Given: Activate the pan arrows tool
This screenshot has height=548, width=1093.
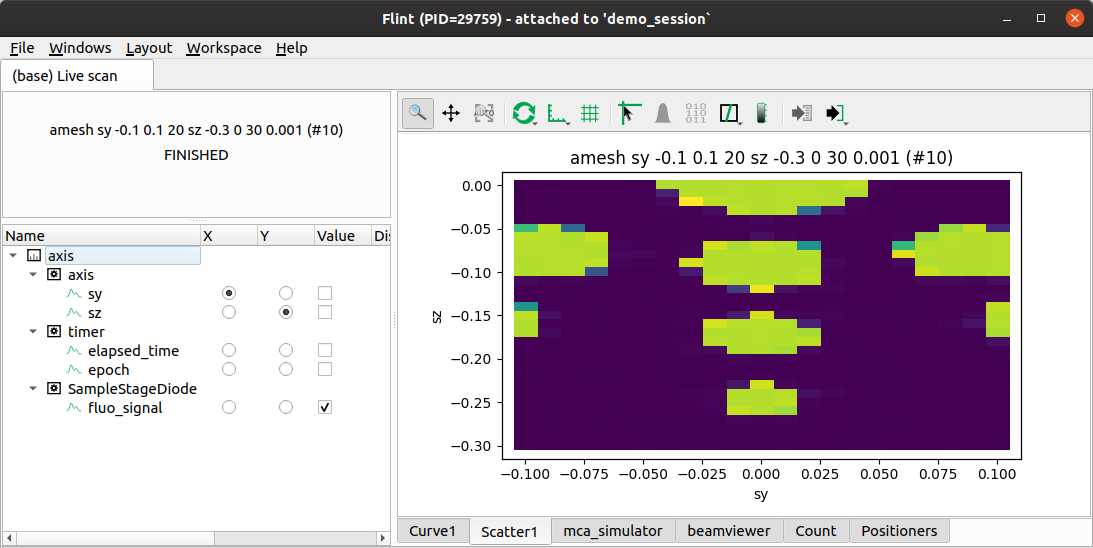Looking at the screenshot, I should click(x=451, y=113).
